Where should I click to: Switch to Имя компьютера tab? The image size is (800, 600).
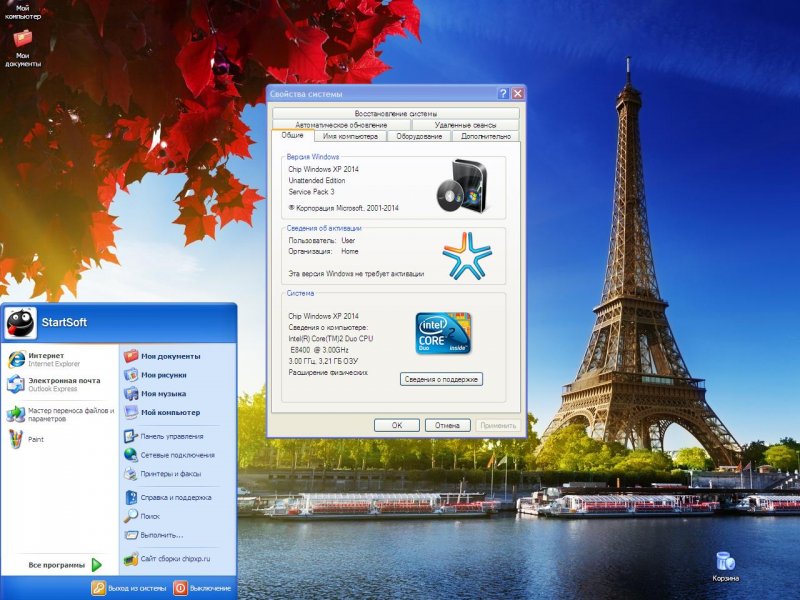[x=350, y=136]
